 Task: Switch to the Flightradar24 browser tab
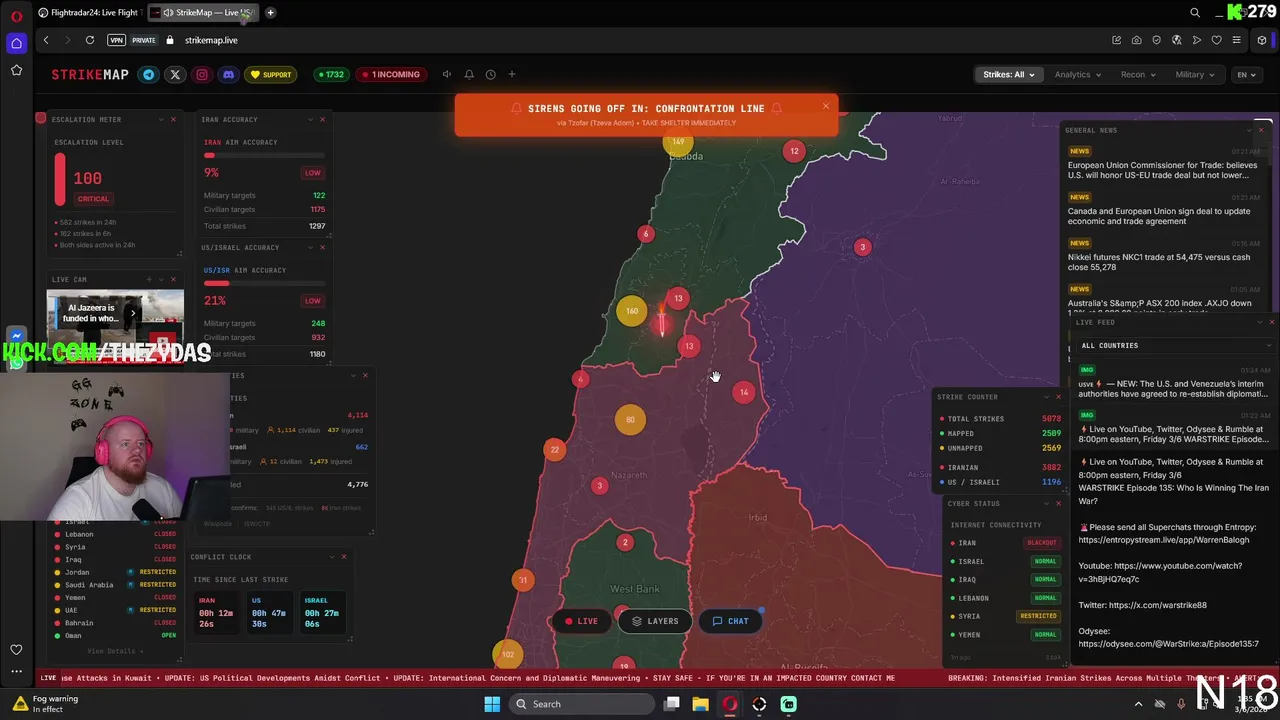[x=88, y=13]
